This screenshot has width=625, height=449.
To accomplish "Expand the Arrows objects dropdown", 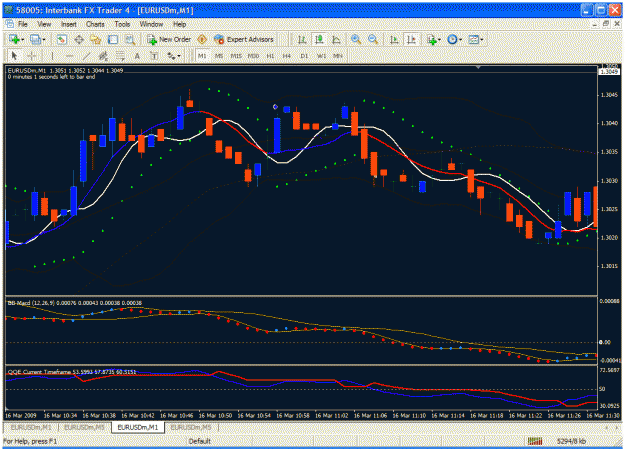I will pos(179,56).
